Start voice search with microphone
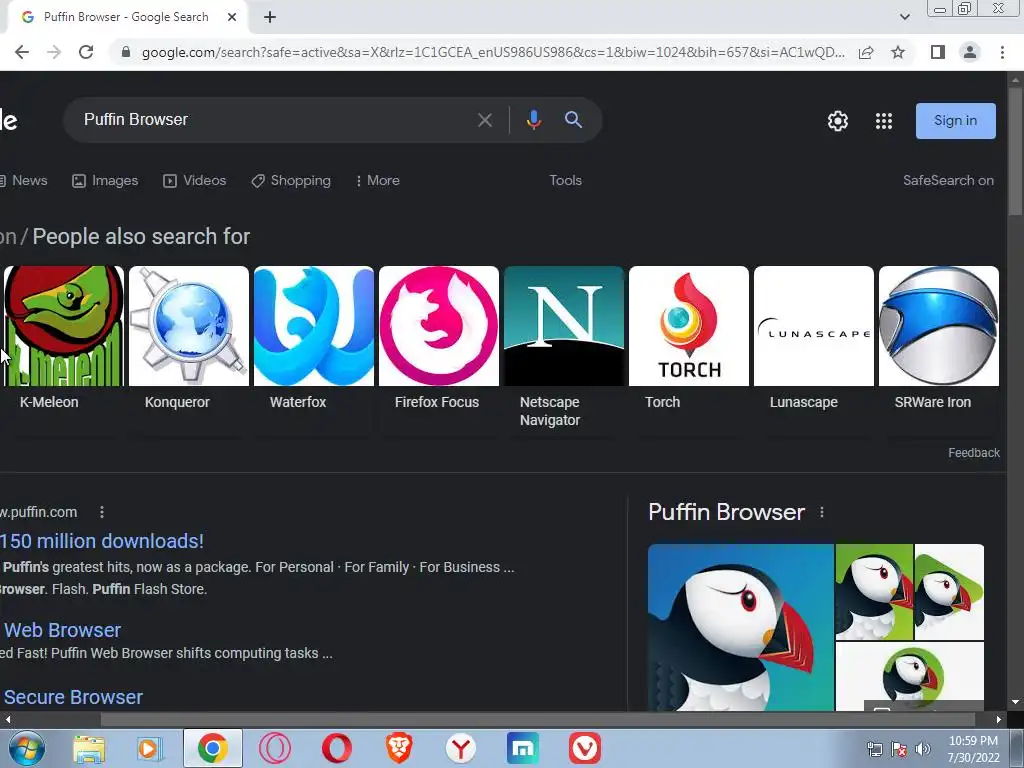 (x=534, y=120)
